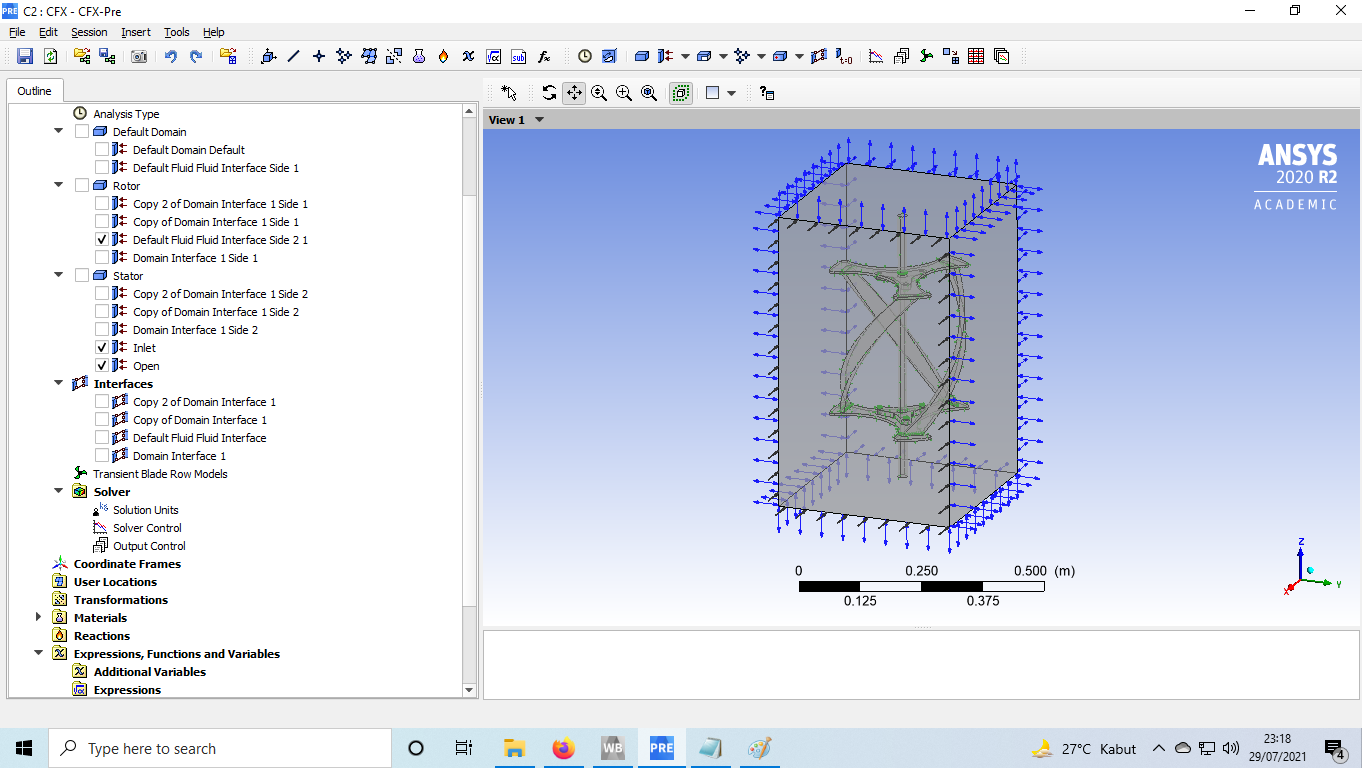Open the Insert menu
This screenshot has width=1362, height=768.
click(135, 32)
